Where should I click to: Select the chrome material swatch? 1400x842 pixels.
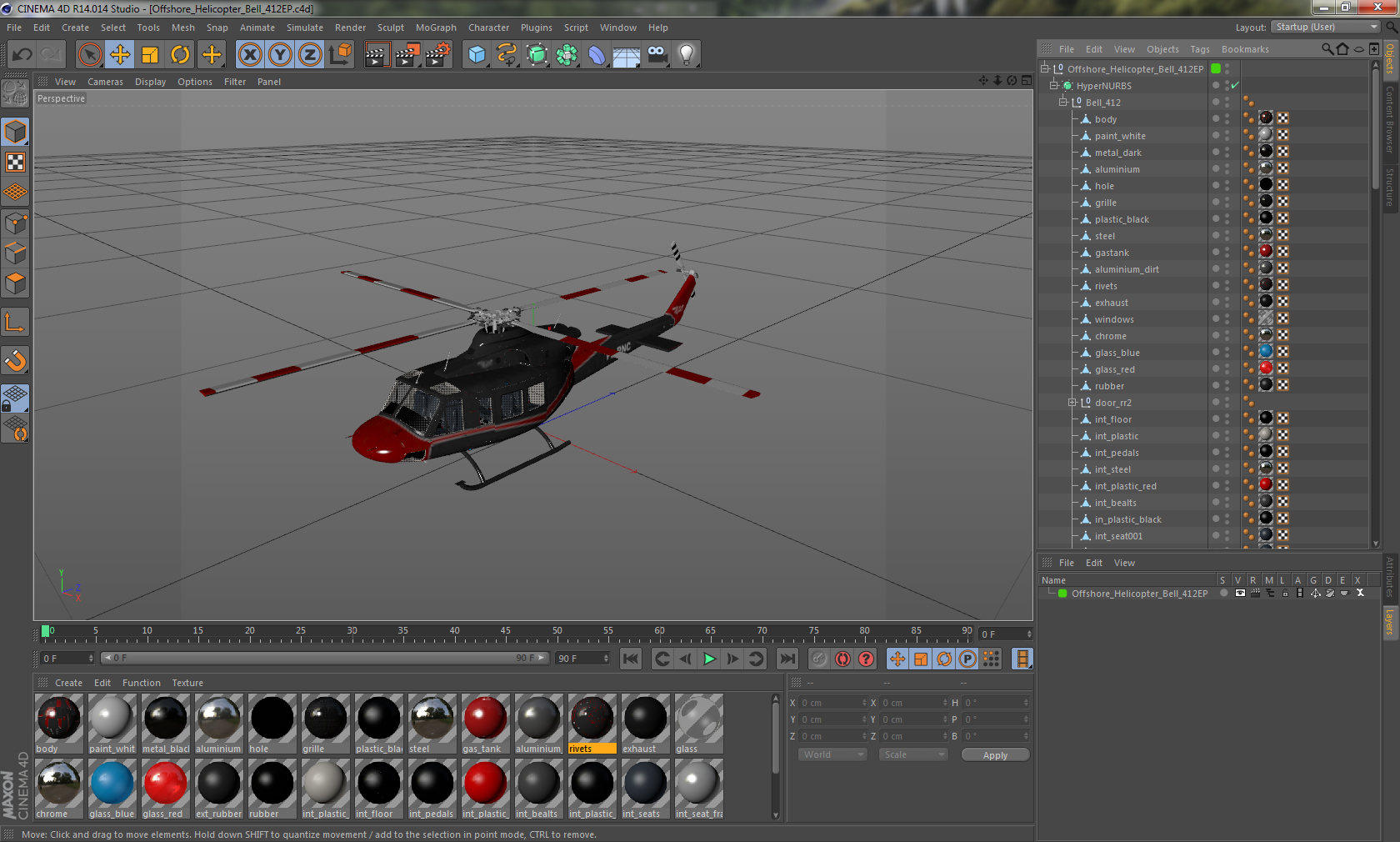58,789
